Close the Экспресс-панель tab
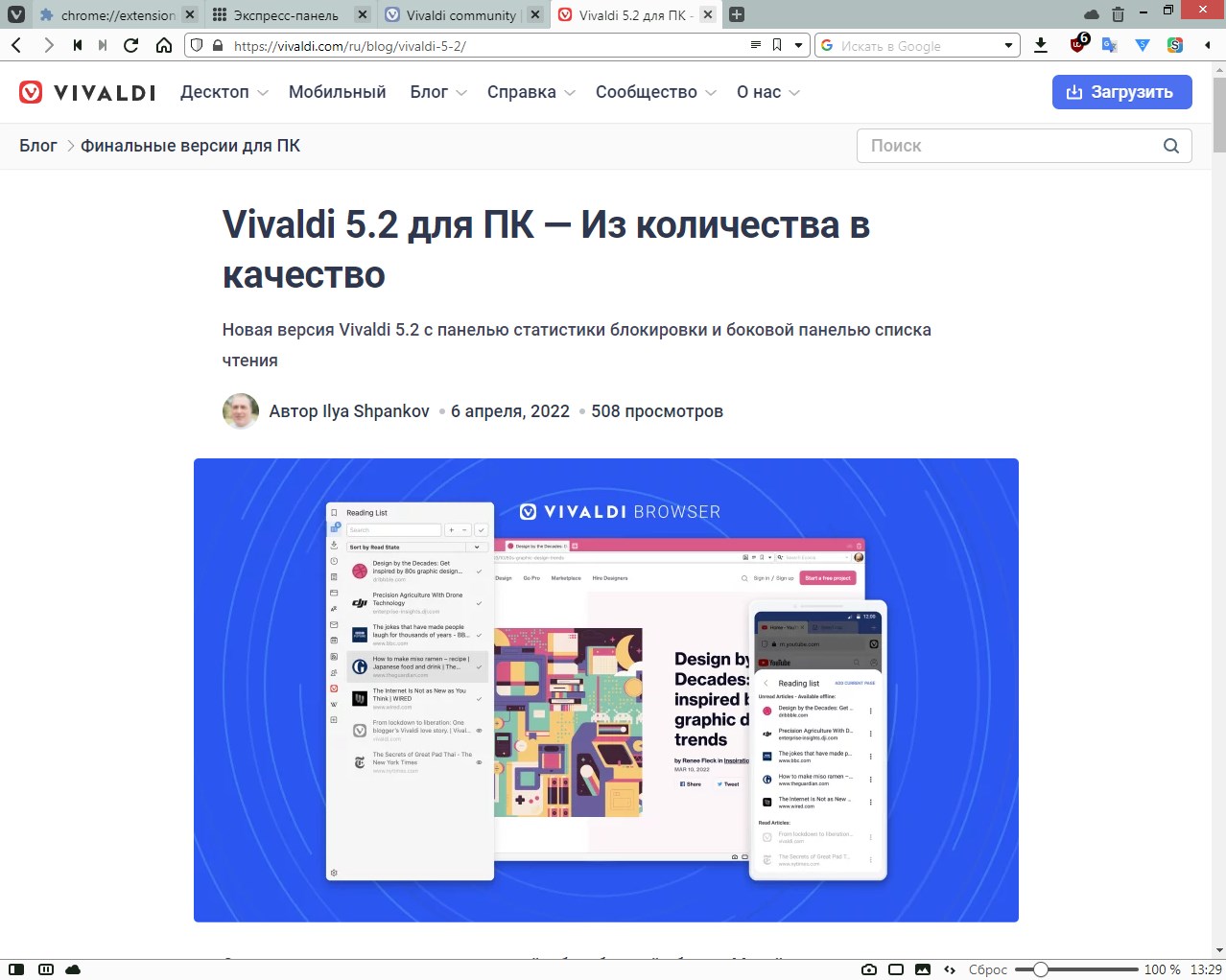Screen dimensions: 1226x980 pyautogui.click(x=363, y=14)
